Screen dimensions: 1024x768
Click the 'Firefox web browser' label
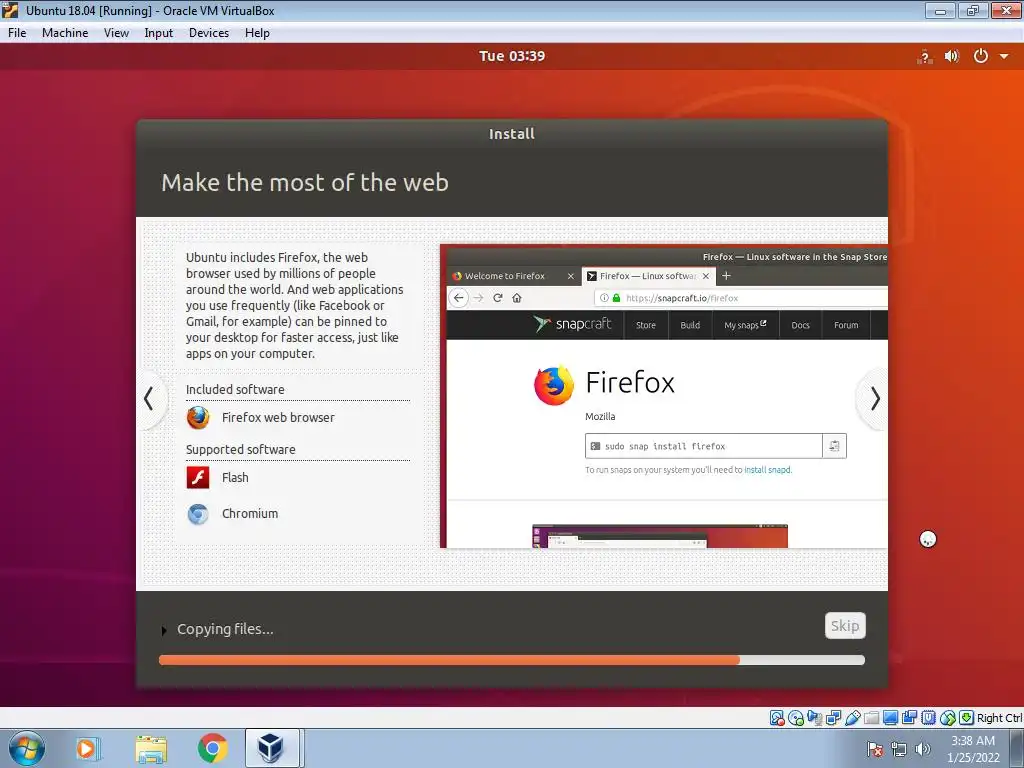278,417
